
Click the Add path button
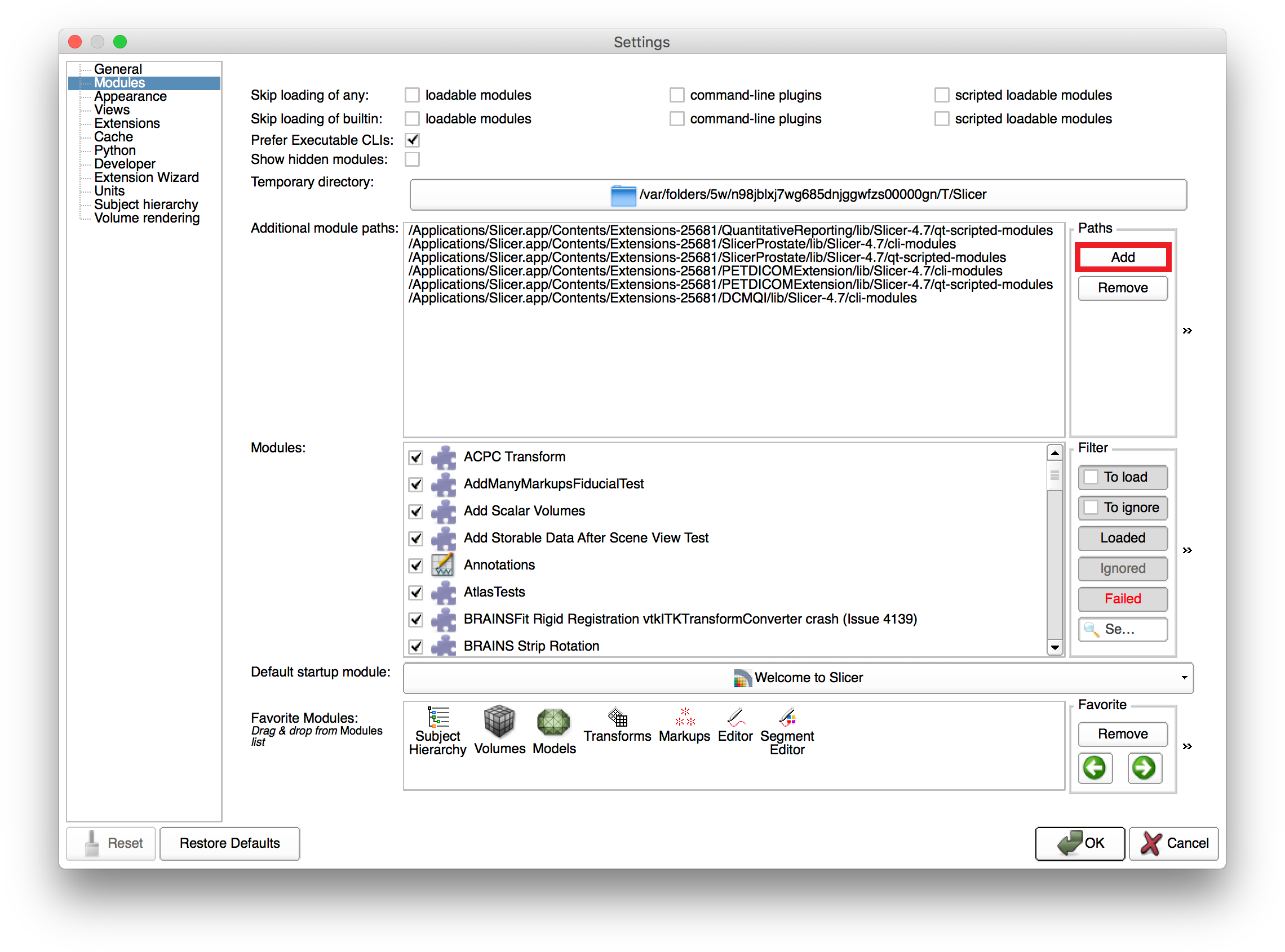point(1123,257)
